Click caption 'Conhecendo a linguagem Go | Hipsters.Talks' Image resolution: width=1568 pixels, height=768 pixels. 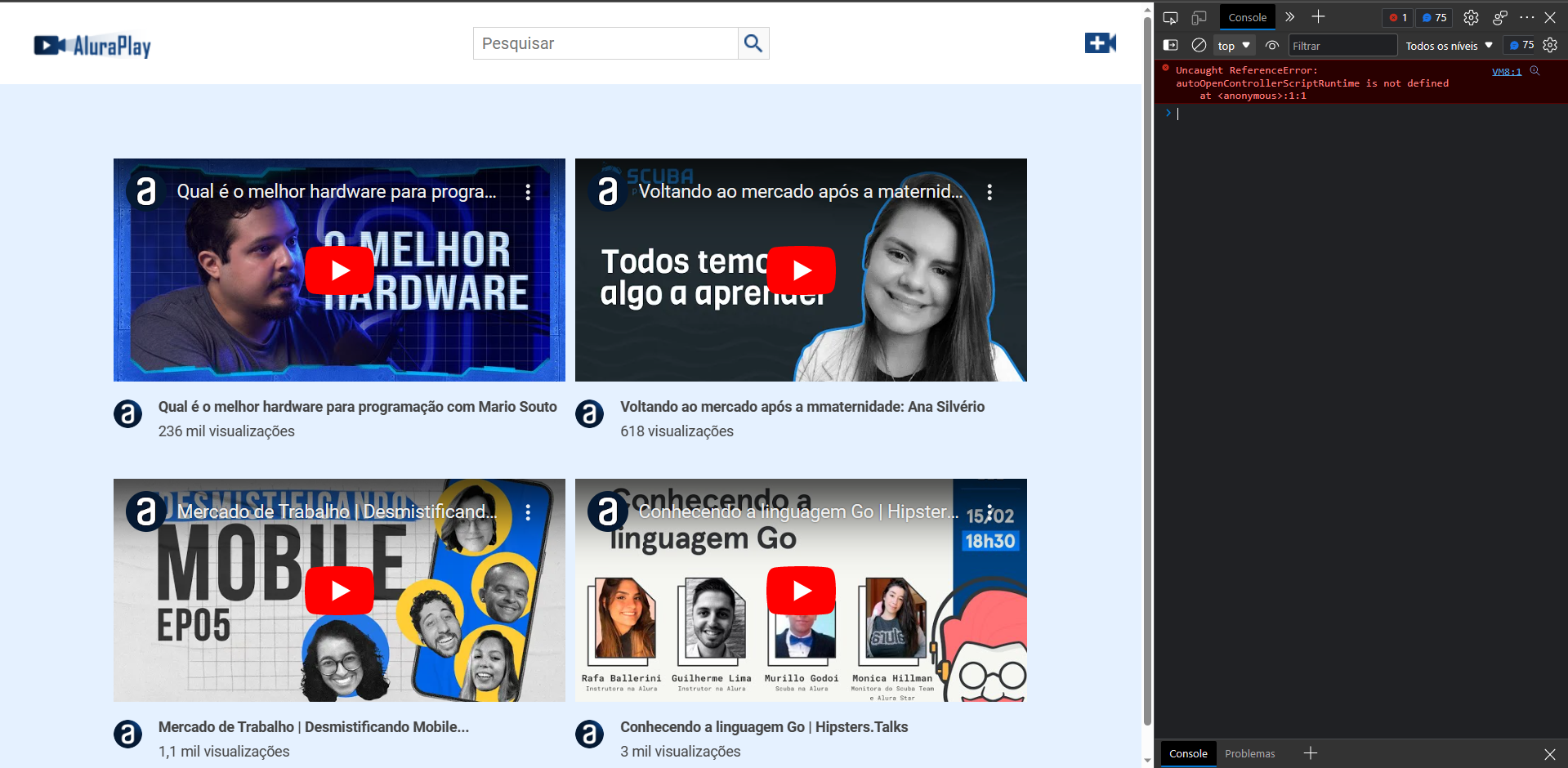pos(763,727)
